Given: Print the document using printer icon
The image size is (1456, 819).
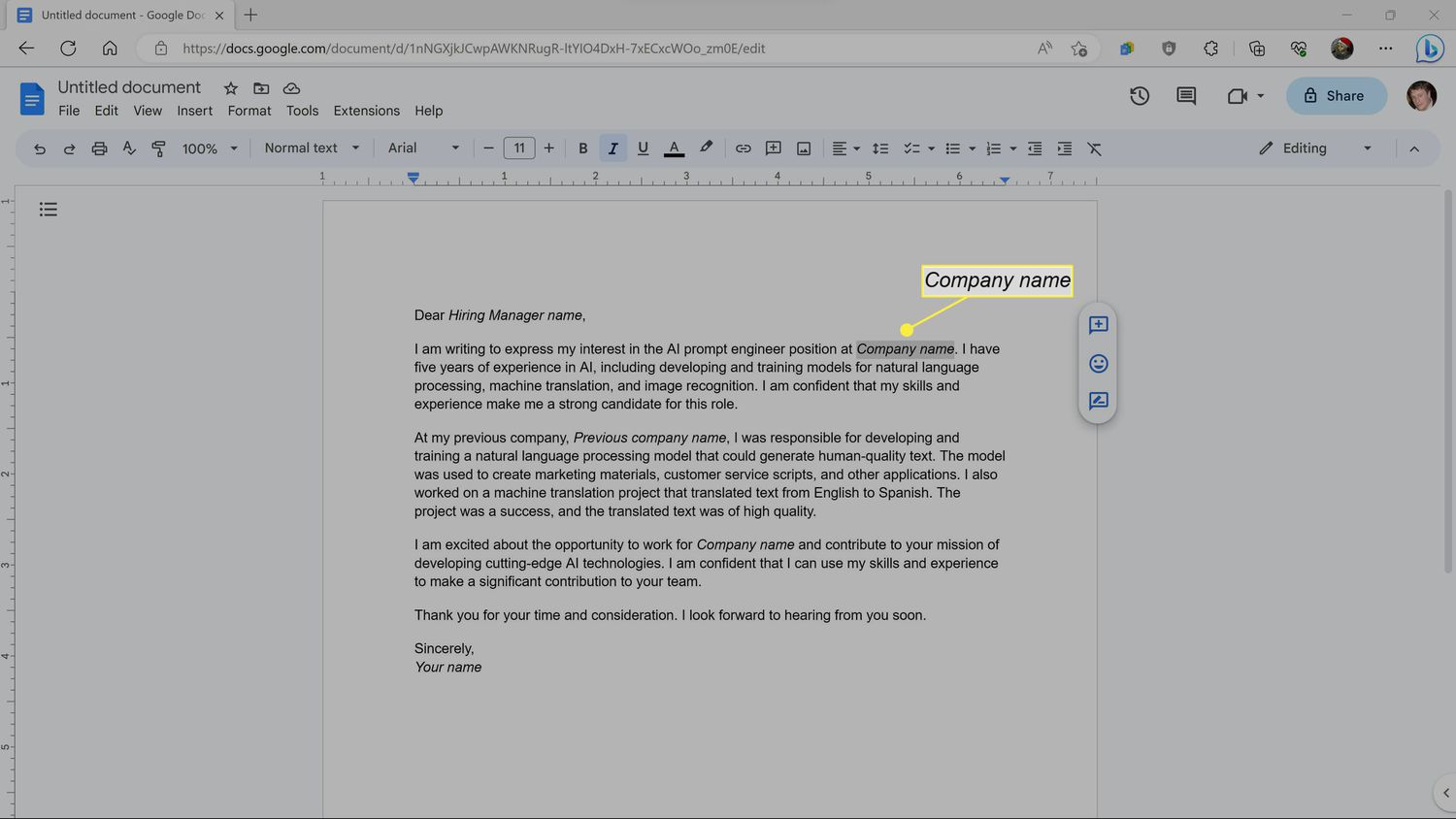Looking at the screenshot, I should [99, 148].
